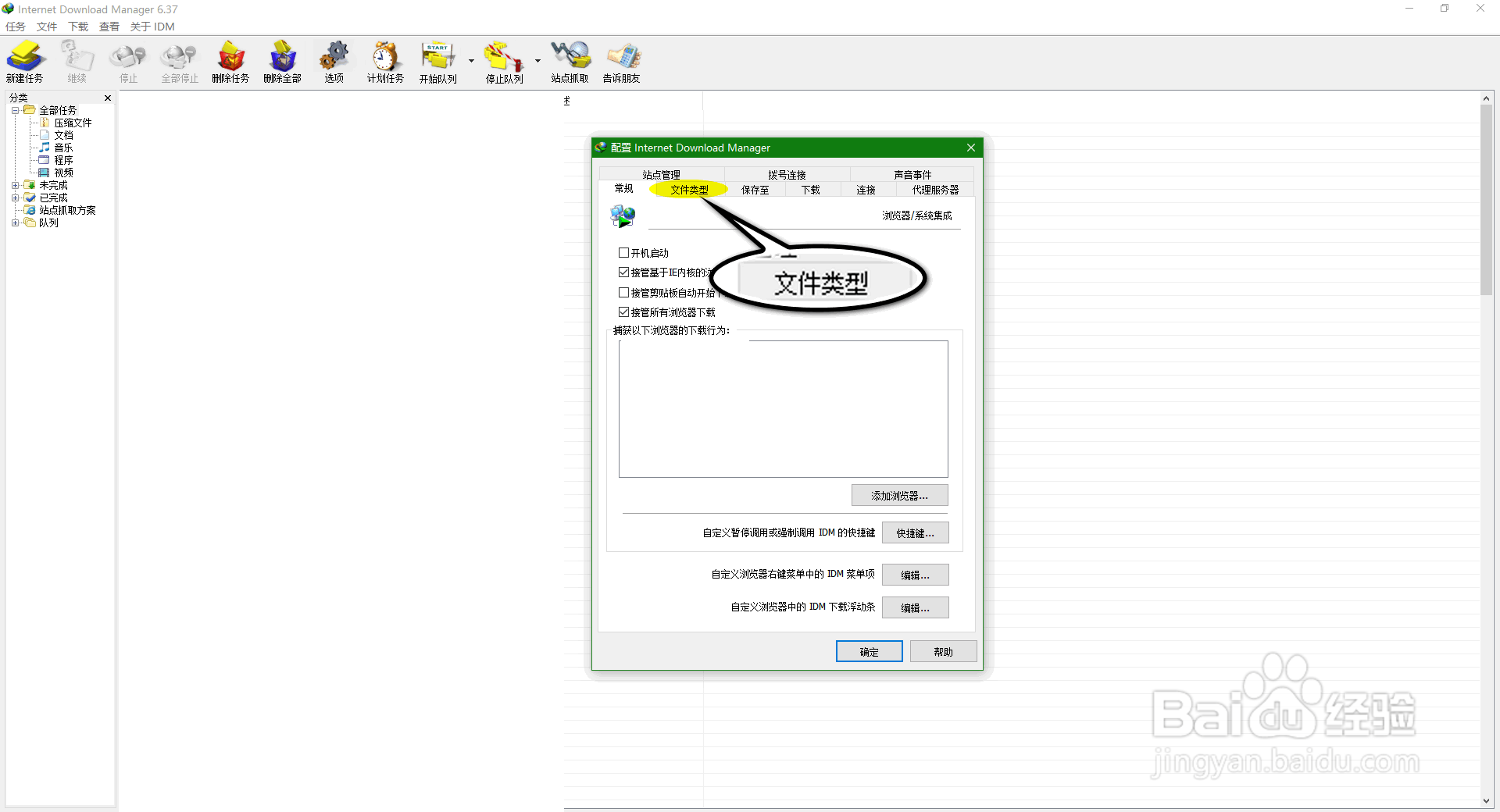Select the 视频 category
This screenshot has height=812, width=1500.
point(63,173)
